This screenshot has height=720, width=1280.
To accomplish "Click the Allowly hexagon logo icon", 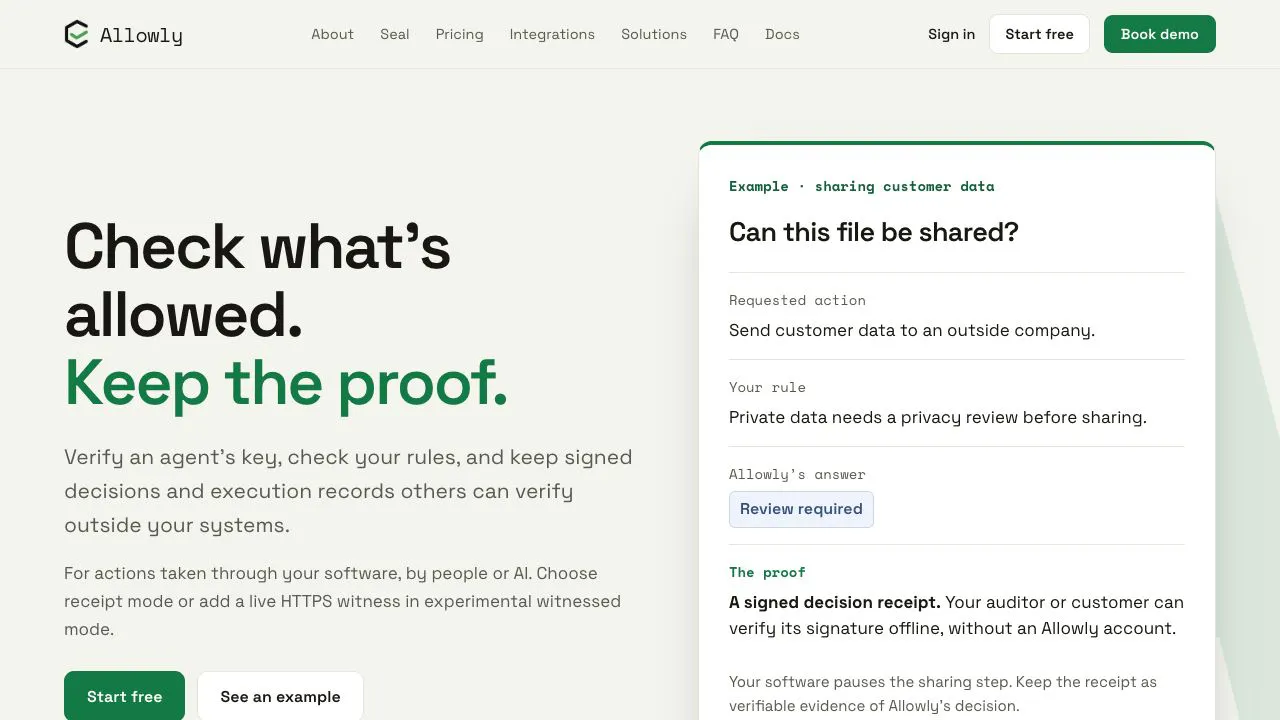I will coord(77,35).
